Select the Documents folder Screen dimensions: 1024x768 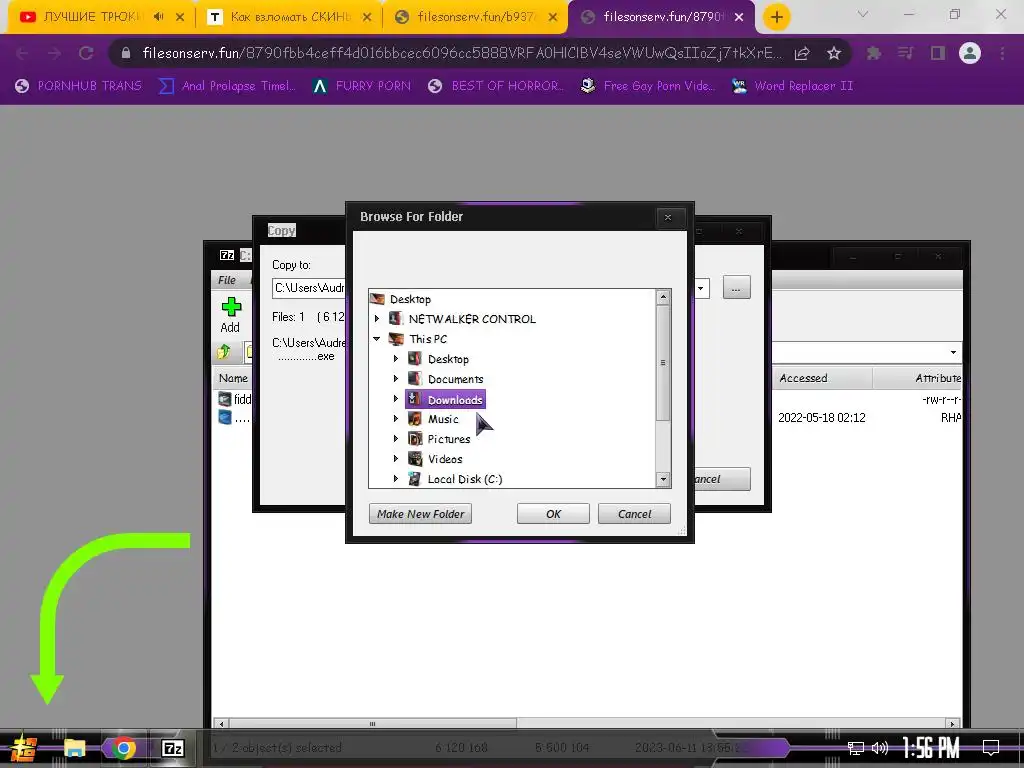click(445, 379)
